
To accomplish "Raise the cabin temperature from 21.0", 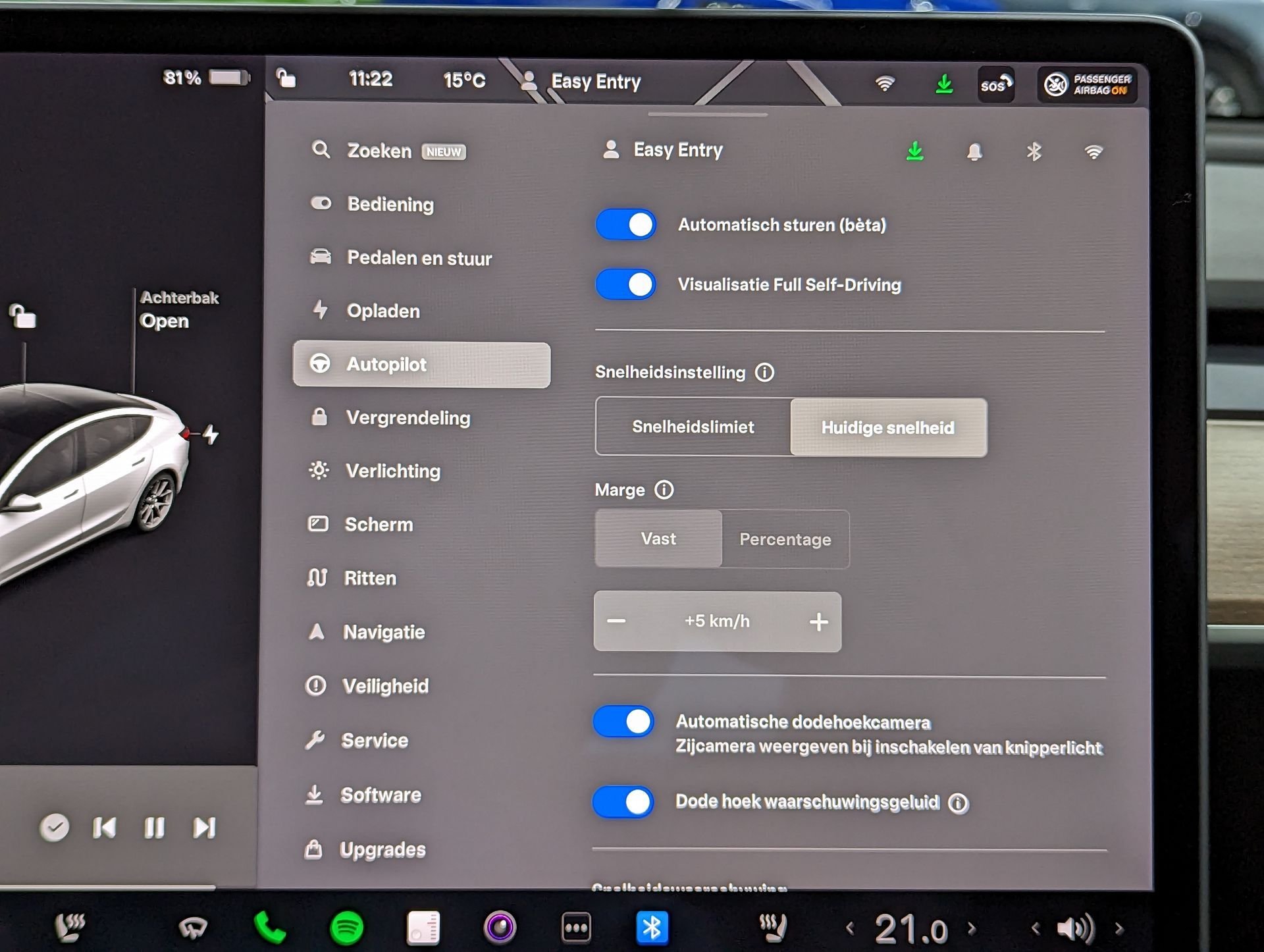I will [x=972, y=929].
